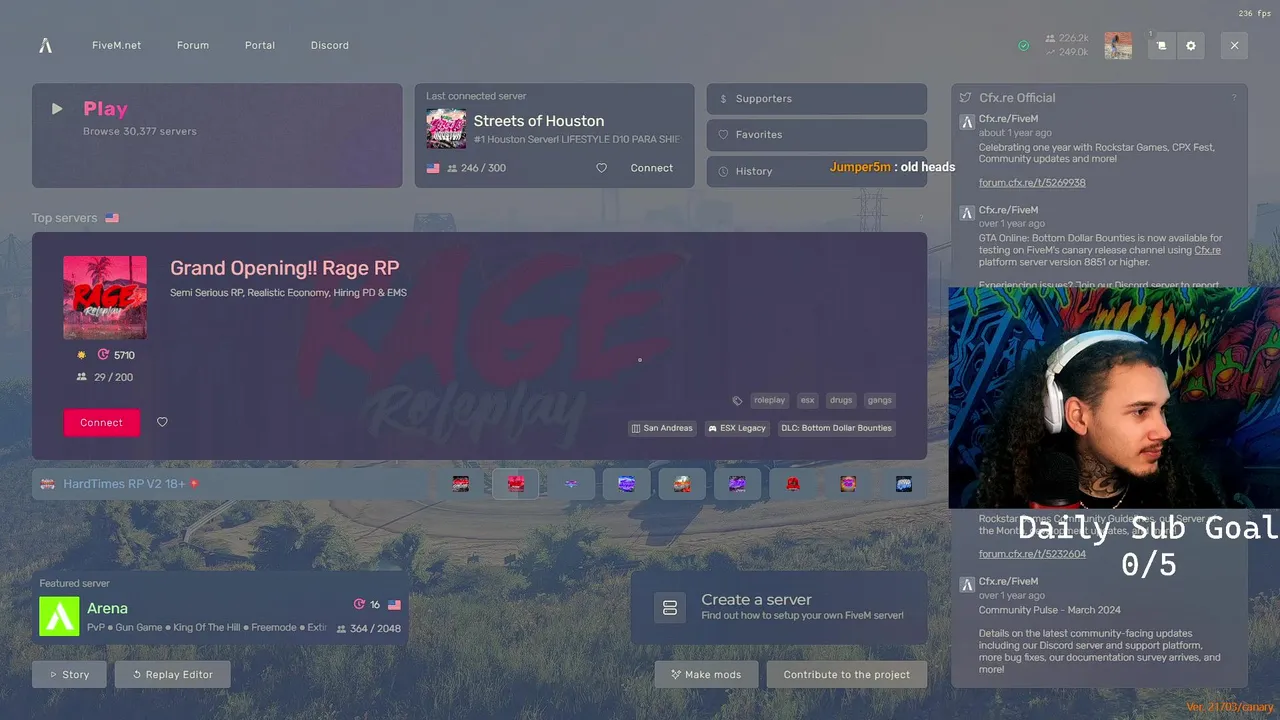Click the Arena player count 364 / 2048
Image resolution: width=1280 pixels, height=720 pixels.
point(368,629)
